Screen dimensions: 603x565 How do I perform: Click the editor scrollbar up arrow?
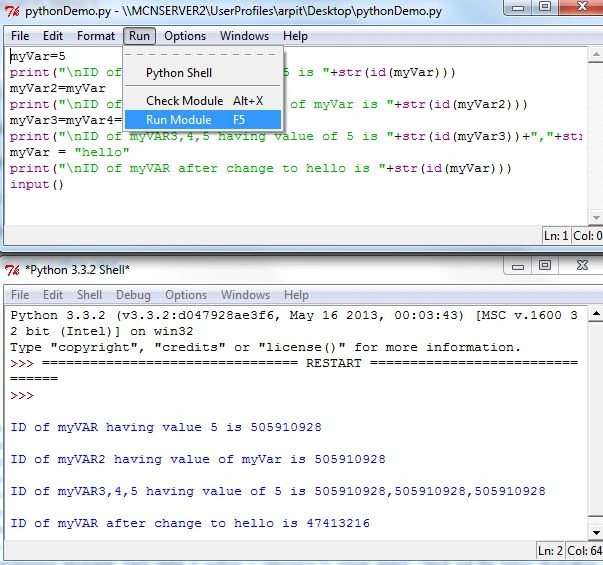[x=596, y=55]
